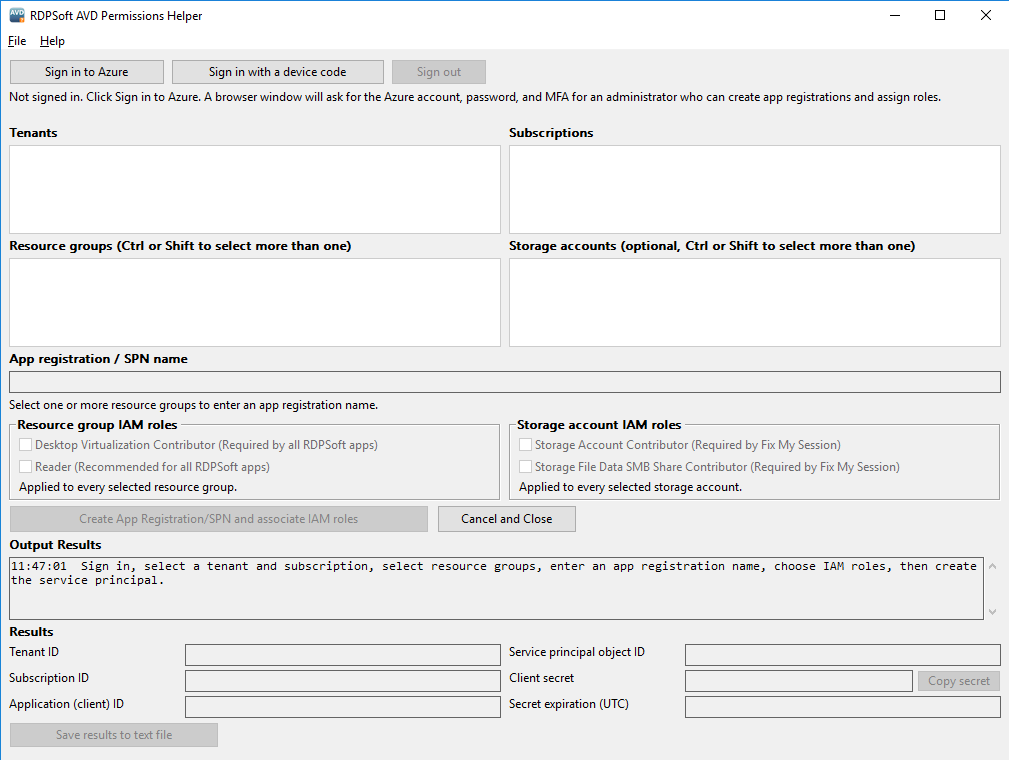Click the Copy secret button
This screenshot has width=1009, height=760.
point(959,681)
